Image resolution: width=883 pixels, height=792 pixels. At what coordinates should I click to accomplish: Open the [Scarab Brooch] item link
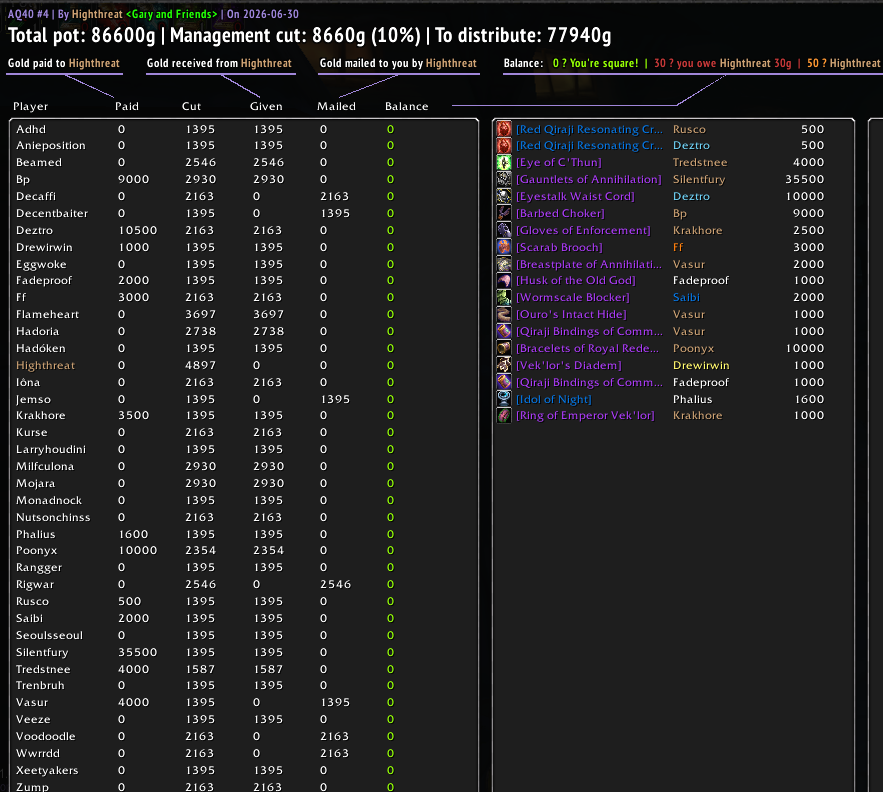click(559, 247)
